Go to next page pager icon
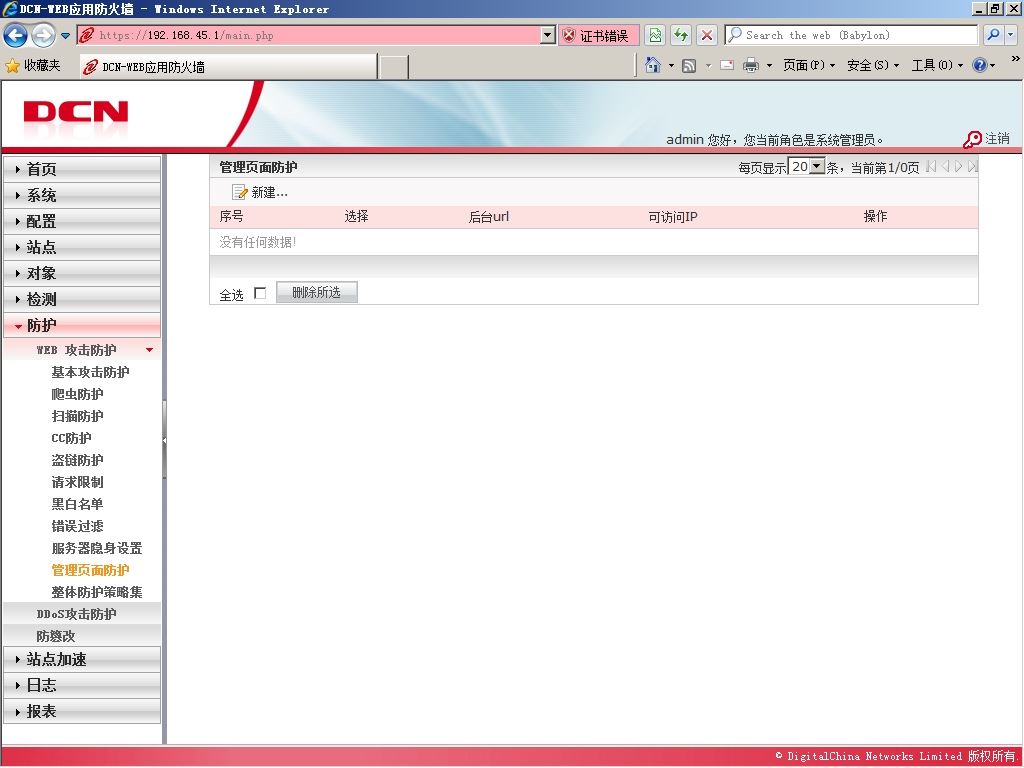The height and width of the screenshot is (768, 1024). (x=959, y=167)
